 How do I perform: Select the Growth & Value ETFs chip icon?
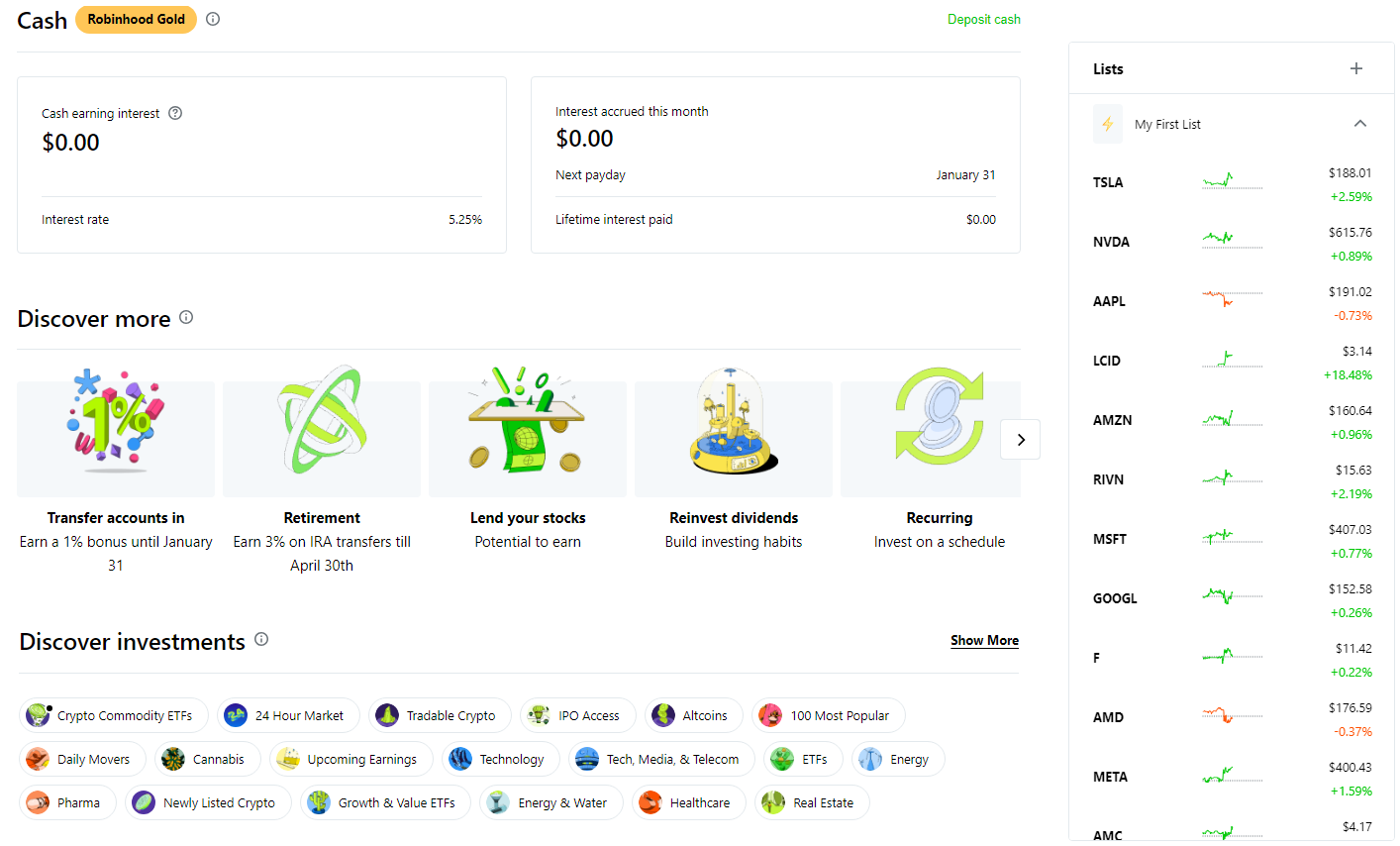tap(319, 802)
